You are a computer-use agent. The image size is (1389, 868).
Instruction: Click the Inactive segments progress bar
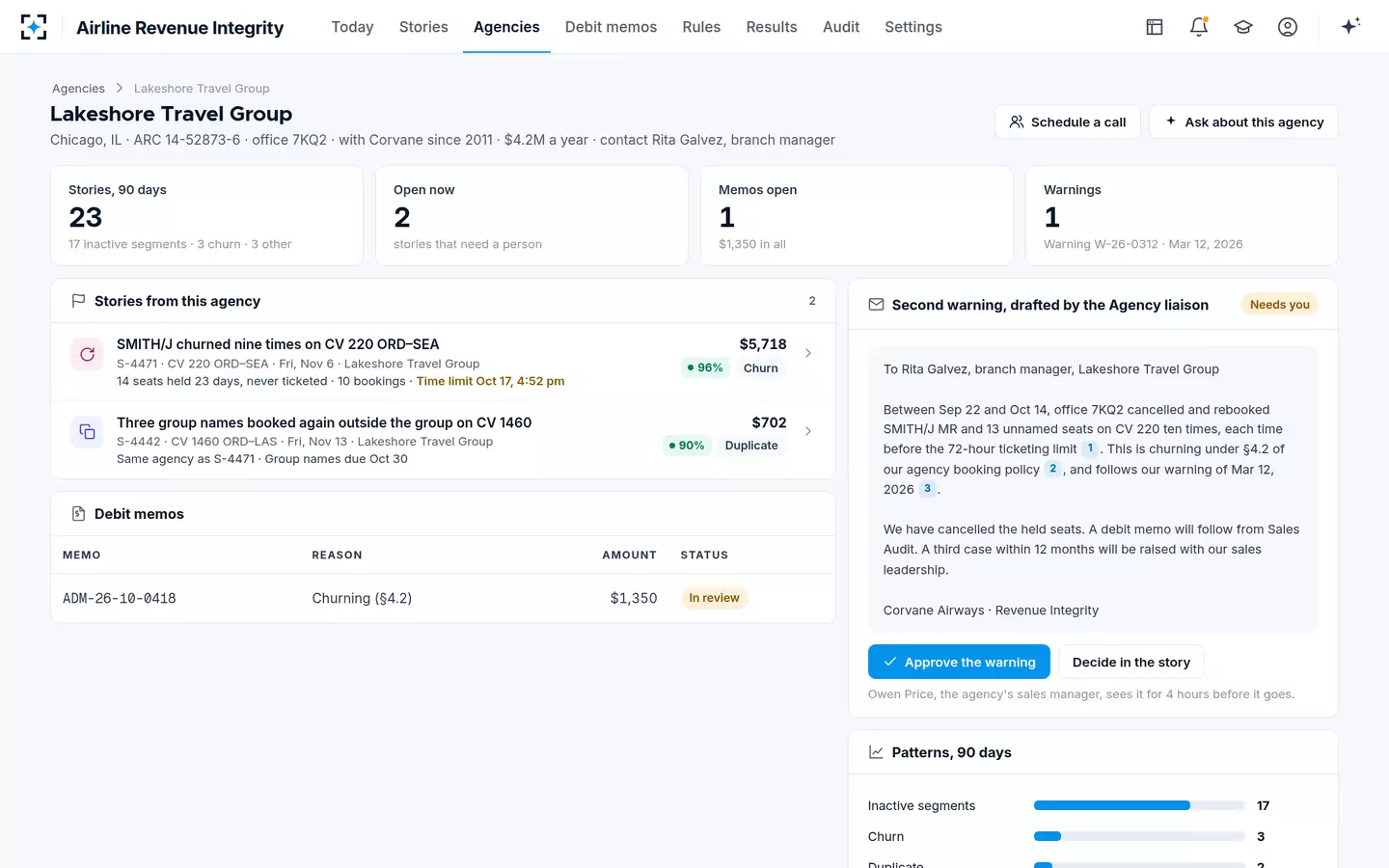(1139, 805)
